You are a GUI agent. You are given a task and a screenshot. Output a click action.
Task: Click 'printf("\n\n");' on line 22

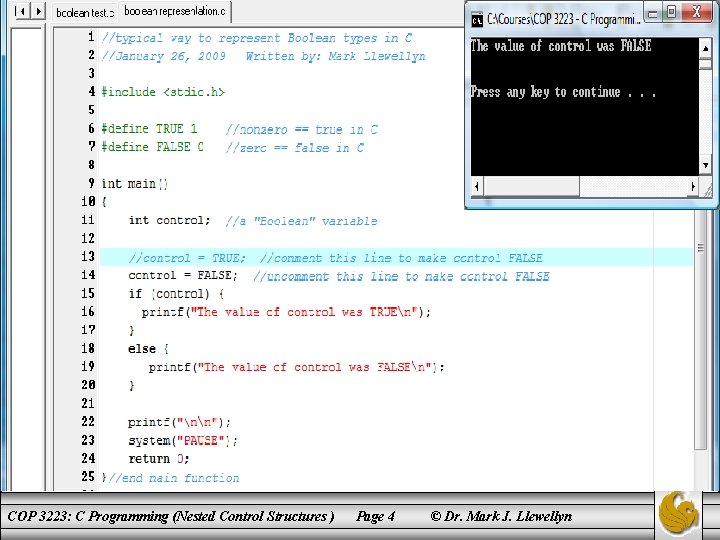click(179, 422)
